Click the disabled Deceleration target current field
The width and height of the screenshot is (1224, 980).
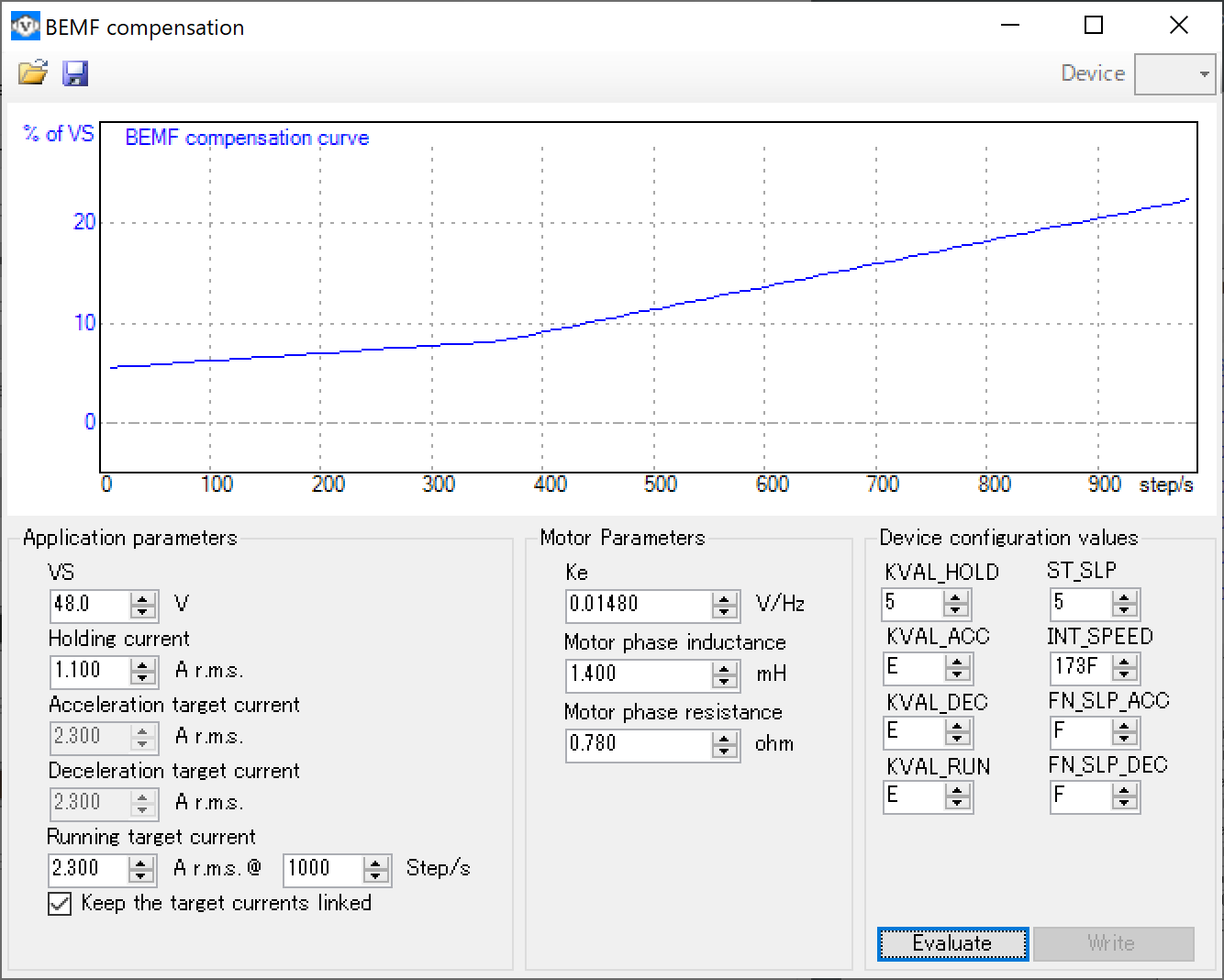[90, 803]
